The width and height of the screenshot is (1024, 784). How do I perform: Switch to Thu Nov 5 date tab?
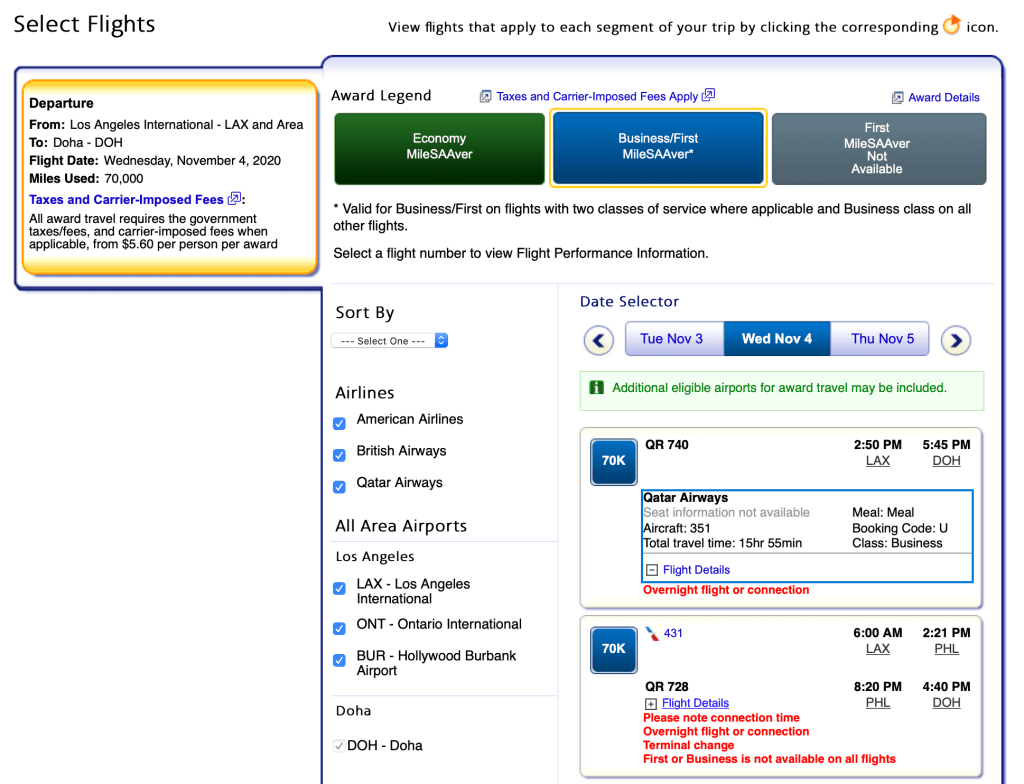coord(882,339)
